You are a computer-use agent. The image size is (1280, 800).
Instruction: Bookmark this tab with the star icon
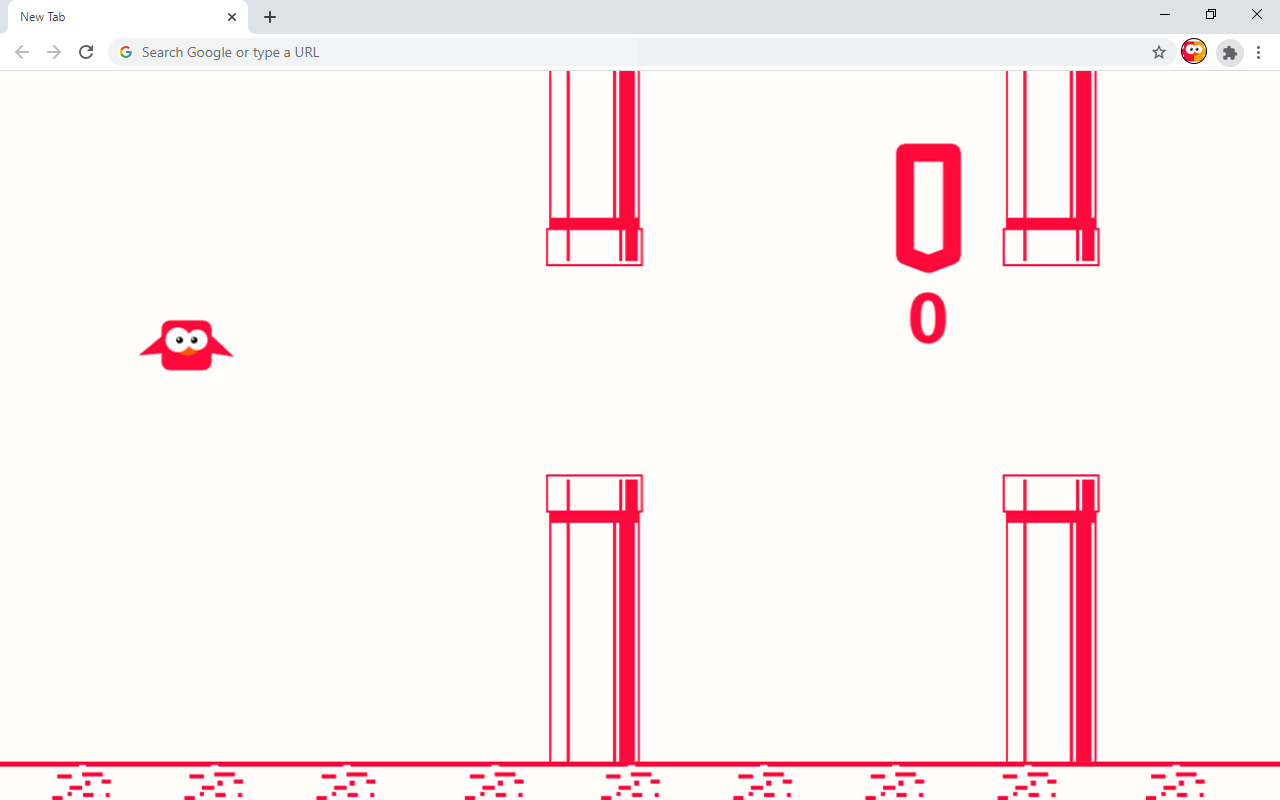click(1159, 52)
